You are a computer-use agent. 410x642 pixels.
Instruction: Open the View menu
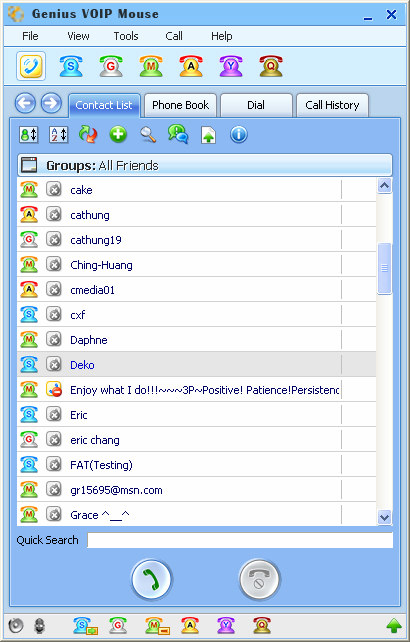(78, 36)
